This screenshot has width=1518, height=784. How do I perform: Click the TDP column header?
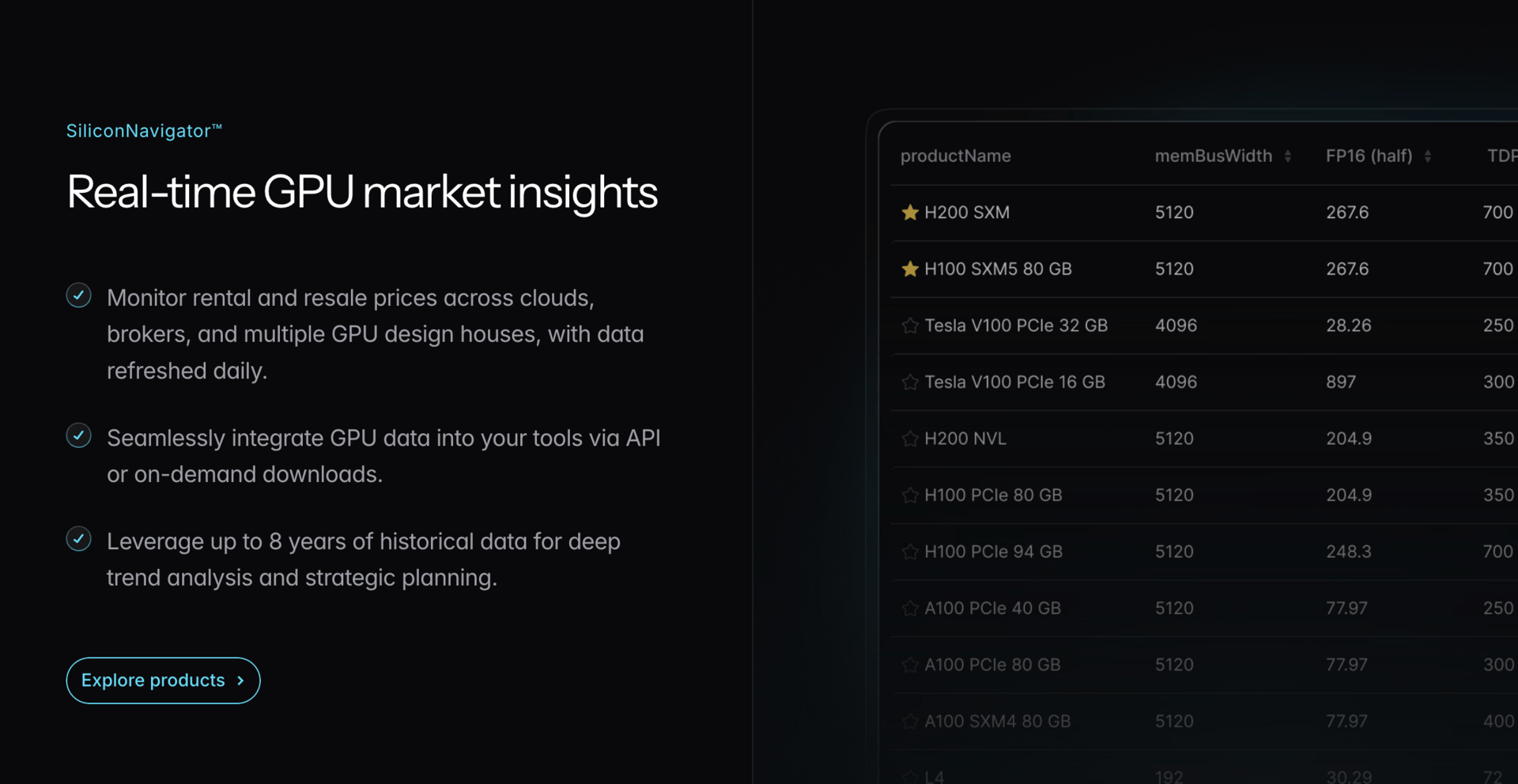tap(1501, 156)
